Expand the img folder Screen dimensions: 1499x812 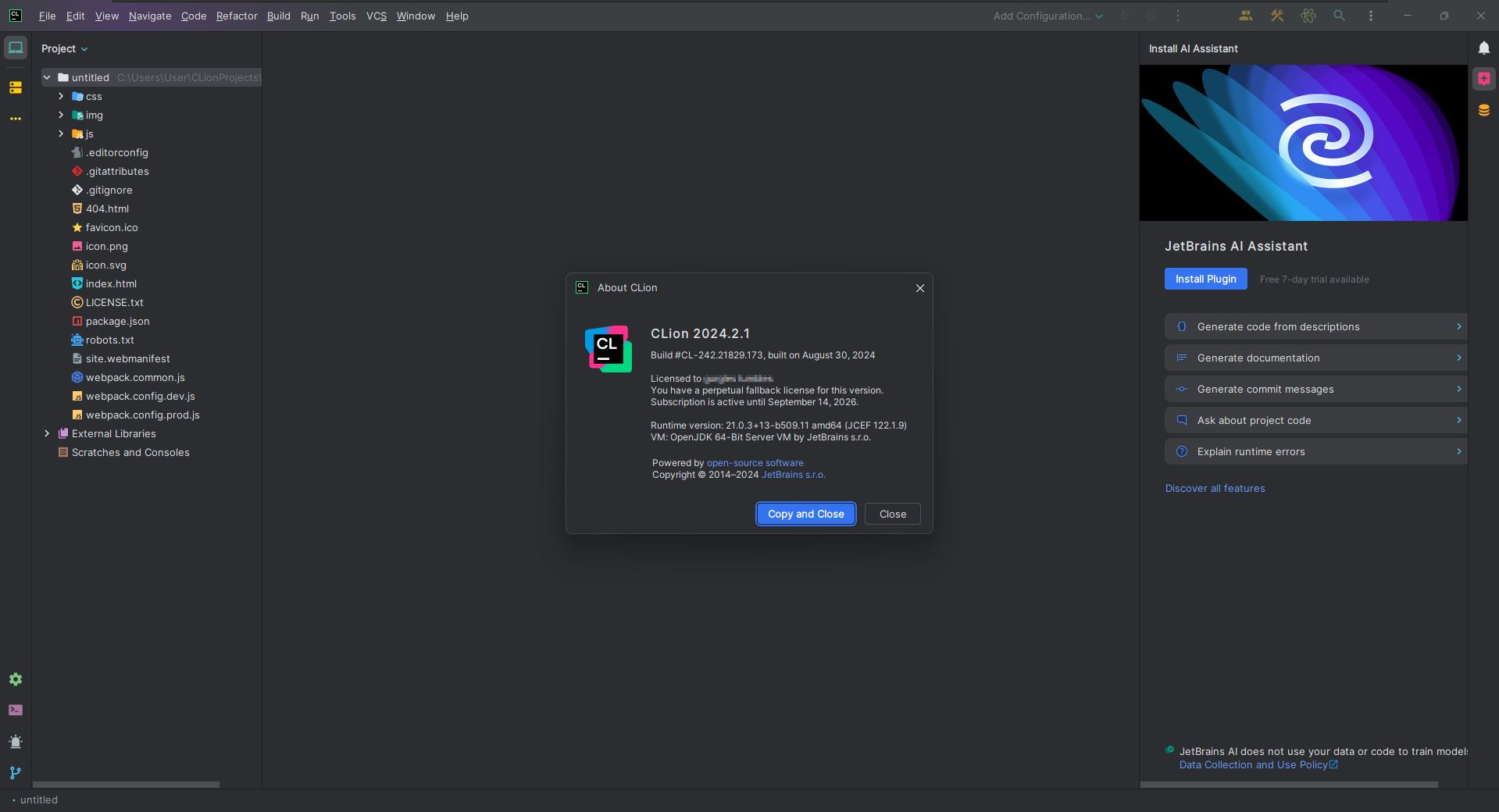[x=61, y=115]
